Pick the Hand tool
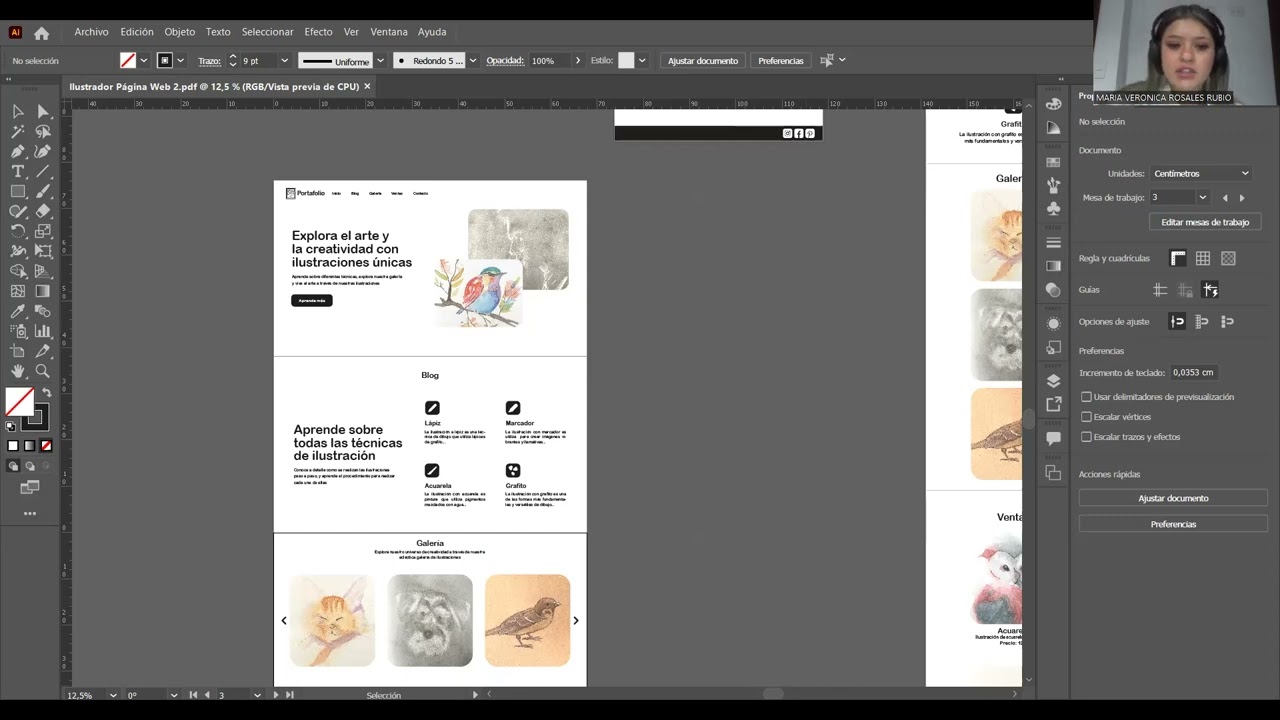The width and height of the screenshot is (1280, 720). coord(18,371)
